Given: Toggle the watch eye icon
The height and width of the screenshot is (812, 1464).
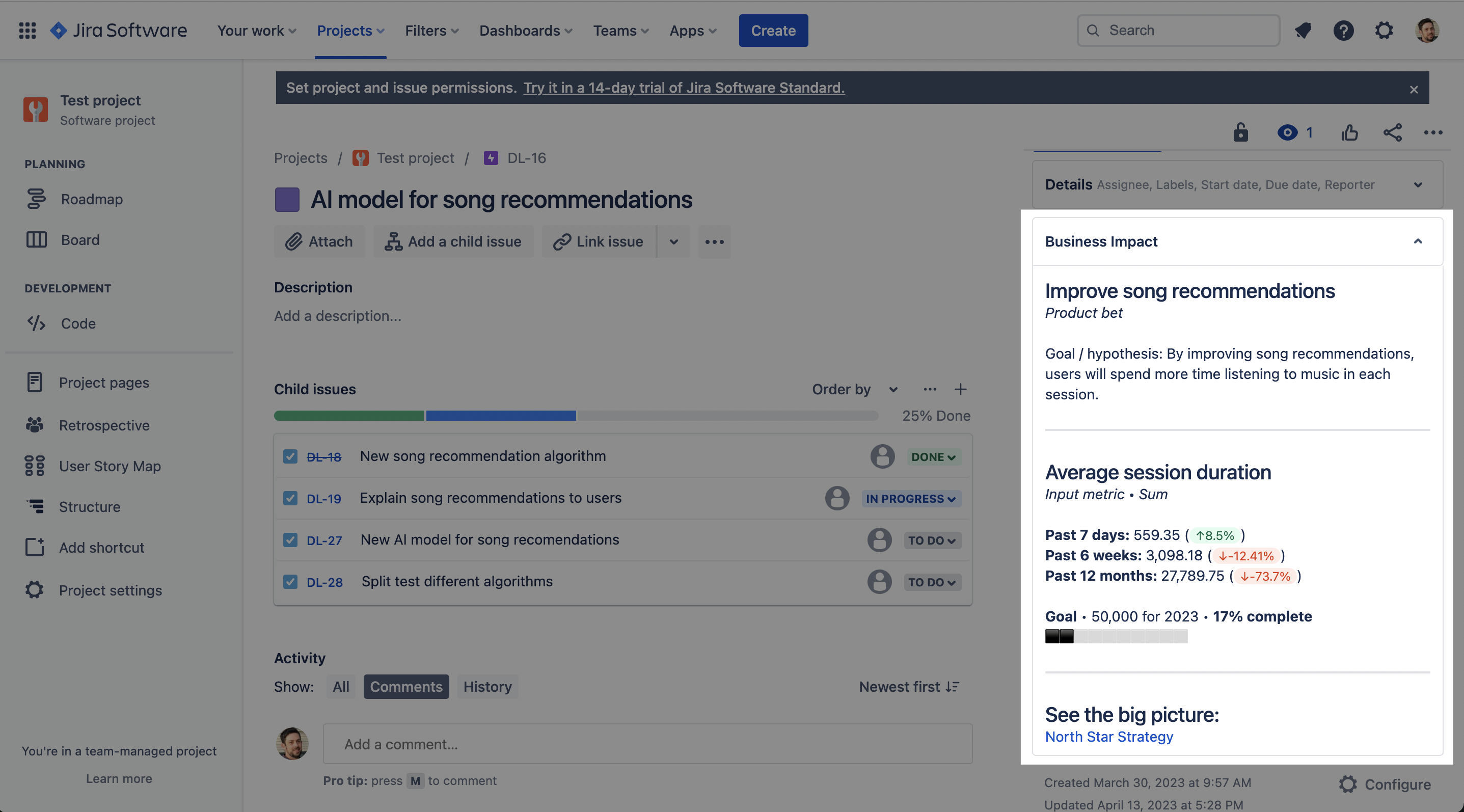Looking at the screenshot, I should click(1287, 132).
